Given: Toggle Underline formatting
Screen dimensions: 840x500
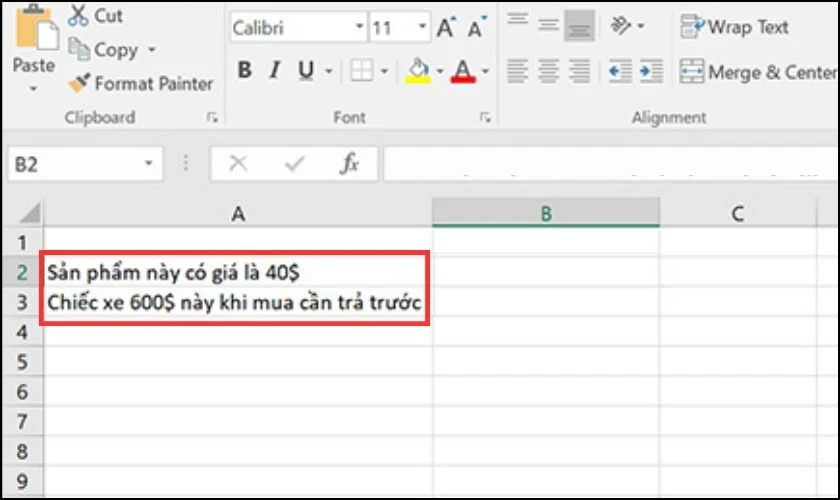Looking at the screenshot, I should coord(306,70).
